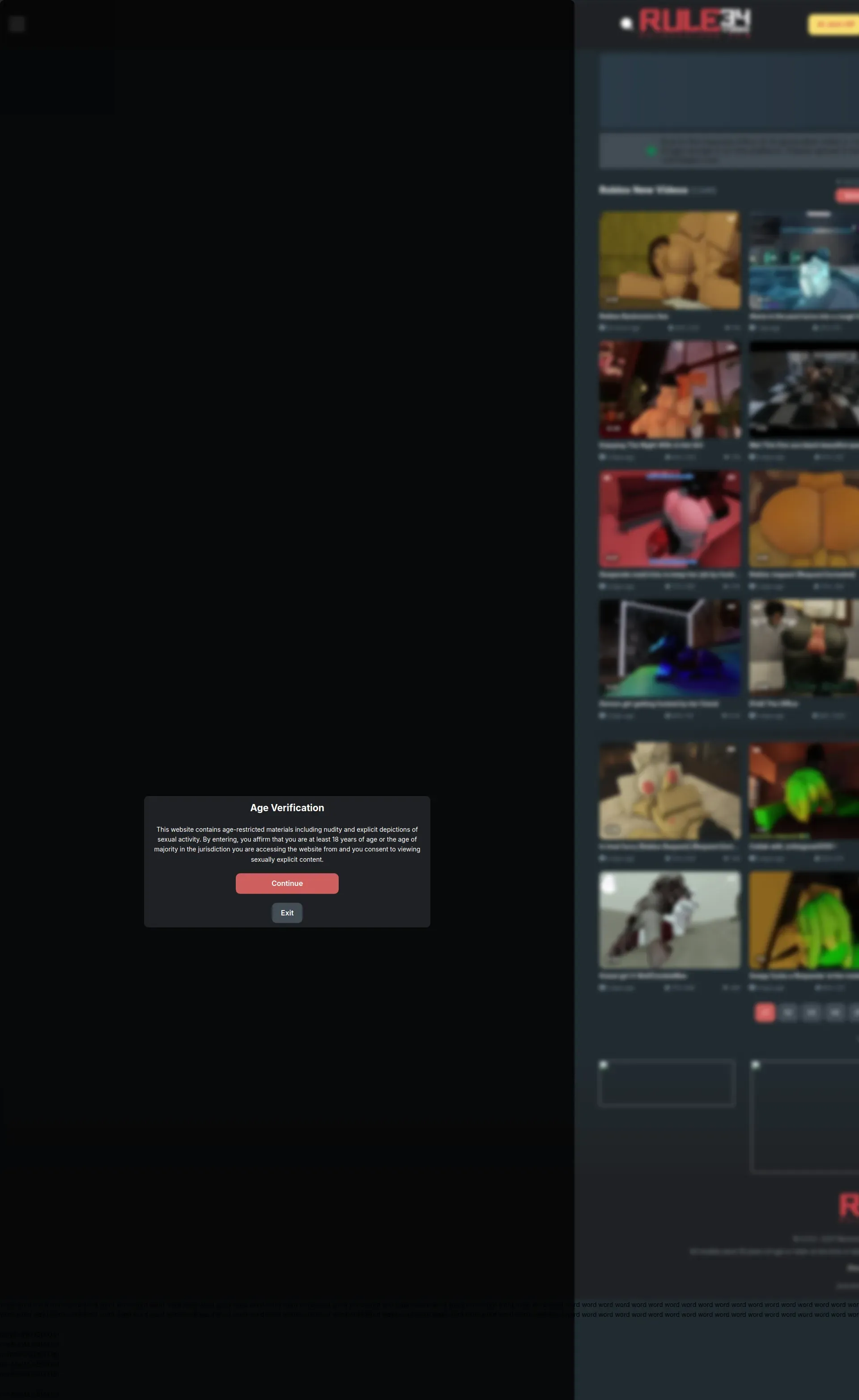Click the small red button near videos heading

click(x=848, y=196)
